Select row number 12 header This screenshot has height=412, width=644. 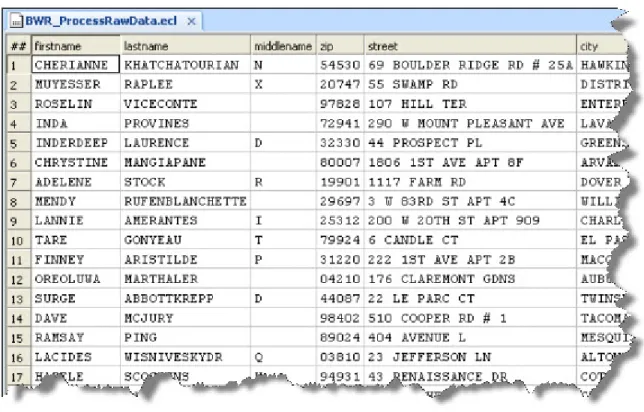pyautogui.click(x=18, y=279)
